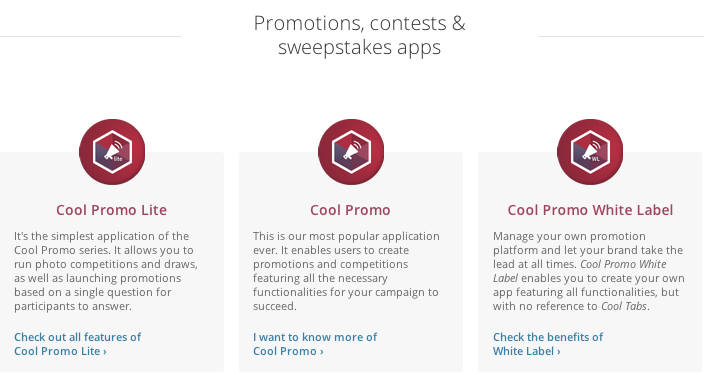The image size is (704, 375).
Task: Open the 'Cool Promo' heading title
Action: (350, 210)
